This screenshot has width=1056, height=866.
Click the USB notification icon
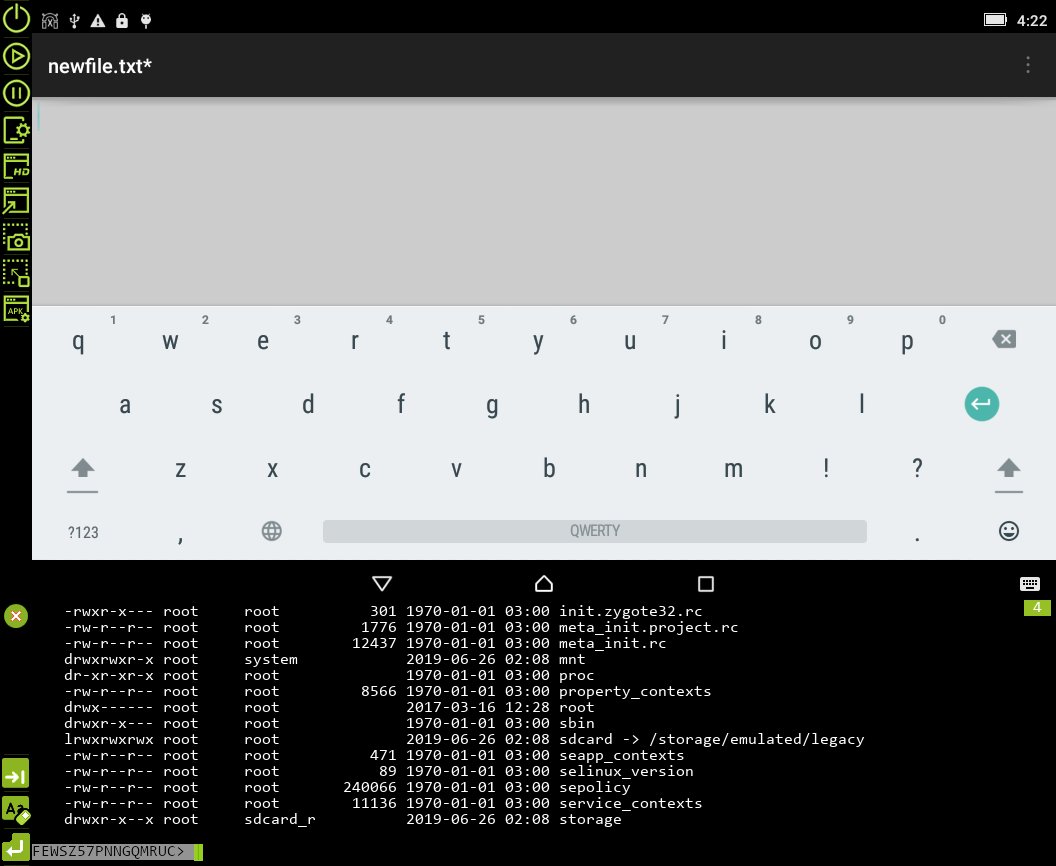(74, 21)
